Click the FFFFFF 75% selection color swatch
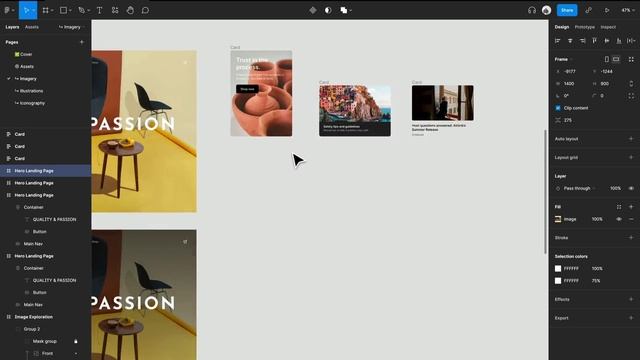 (x=558, y=281)
